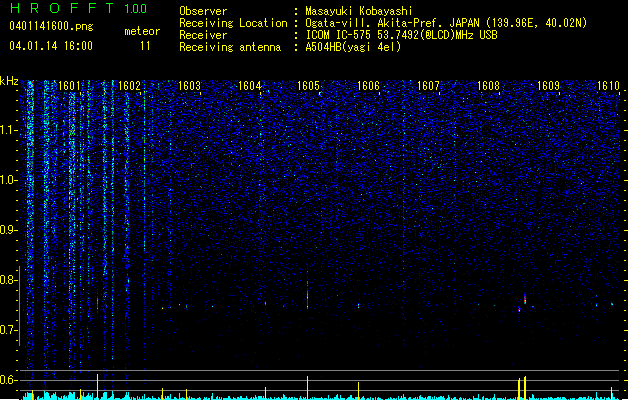Click the 1.1 kHz axis tick label

pyautogui.click(x=9, y=130)
